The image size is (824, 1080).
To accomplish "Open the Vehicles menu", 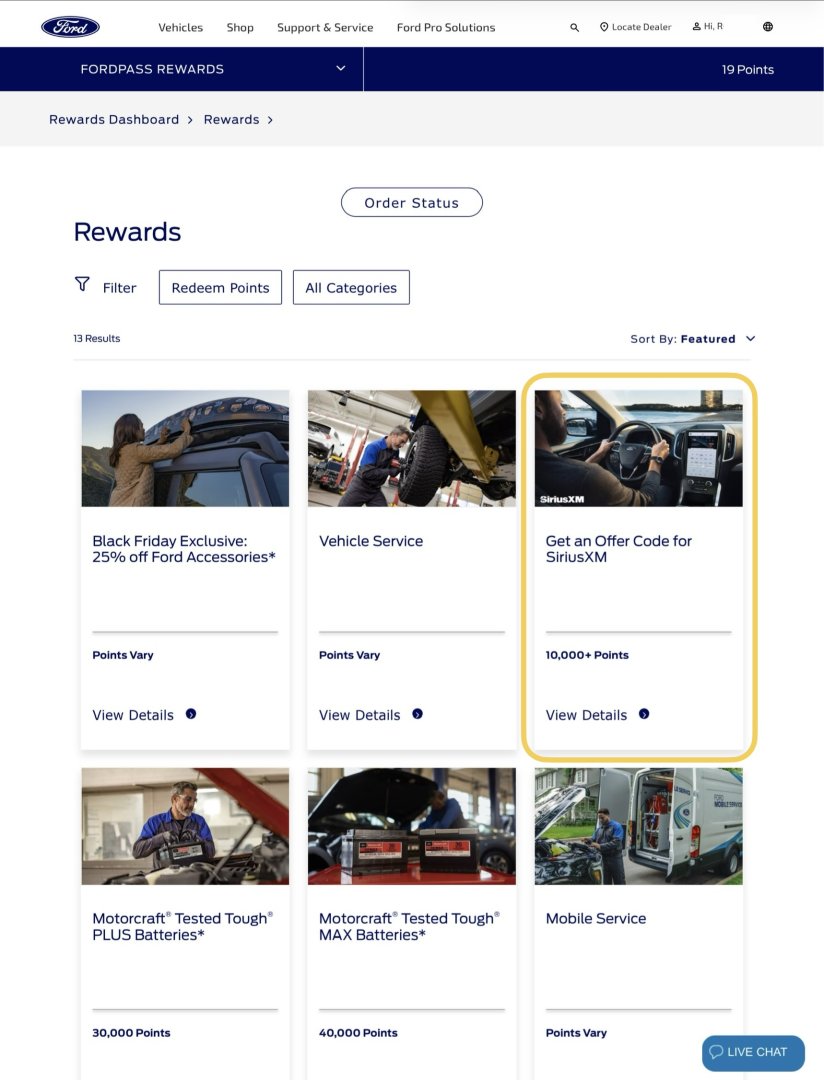I will [x=181, y=28].
